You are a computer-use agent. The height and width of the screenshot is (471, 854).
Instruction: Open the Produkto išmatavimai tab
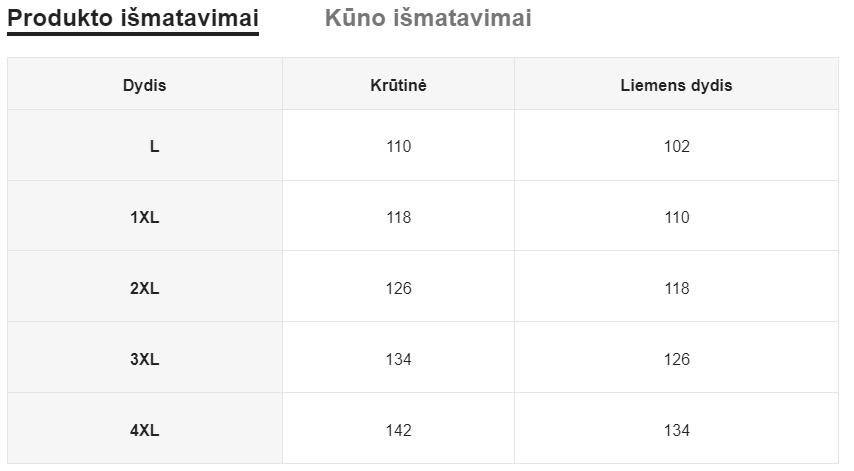click(133, 19)
